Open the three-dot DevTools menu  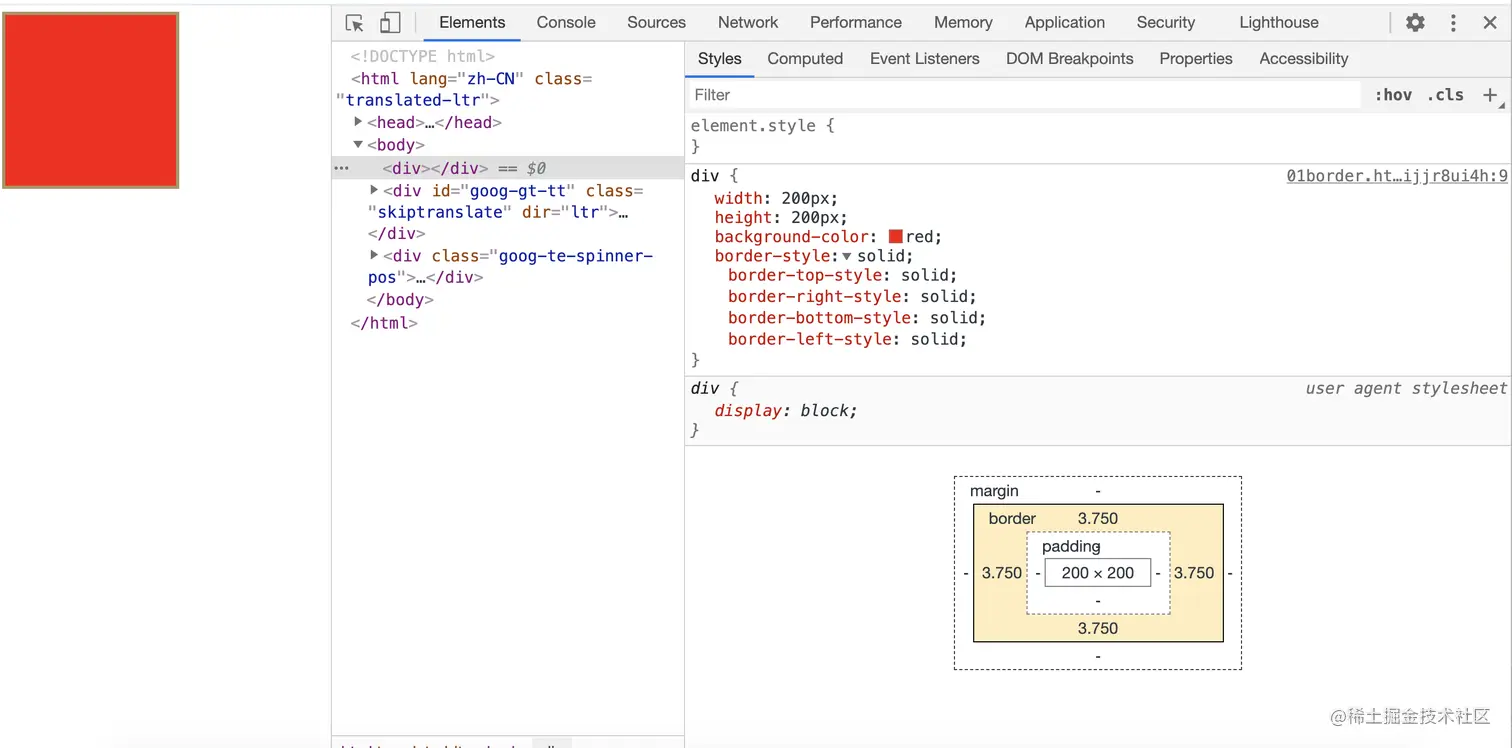1453,22
